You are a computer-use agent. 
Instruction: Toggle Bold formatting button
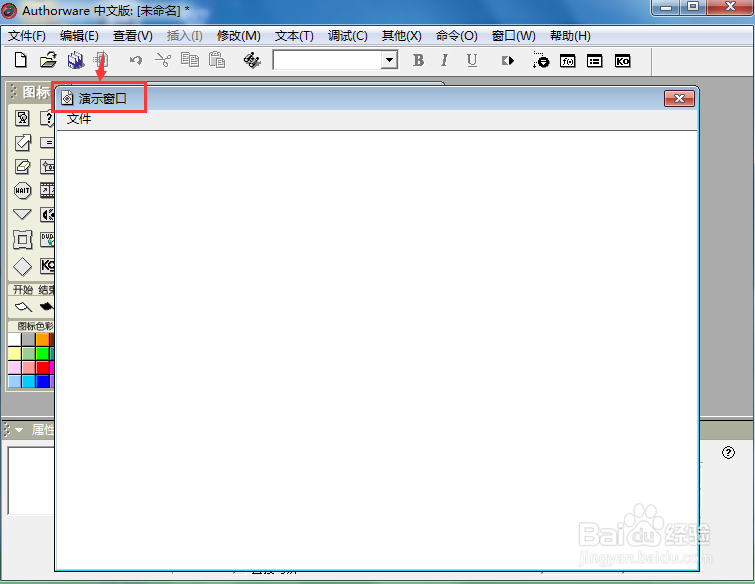[418, 60]
